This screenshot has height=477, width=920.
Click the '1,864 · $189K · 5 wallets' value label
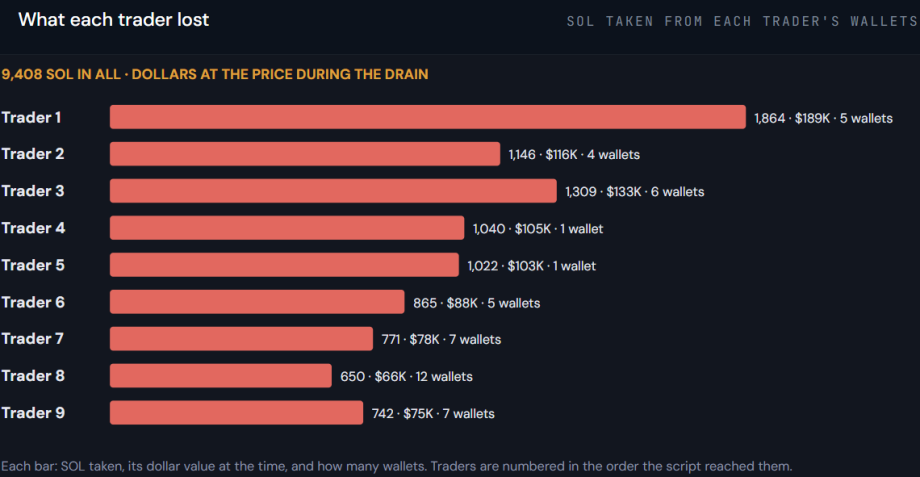pyautogui.click(x=823, y=119)
